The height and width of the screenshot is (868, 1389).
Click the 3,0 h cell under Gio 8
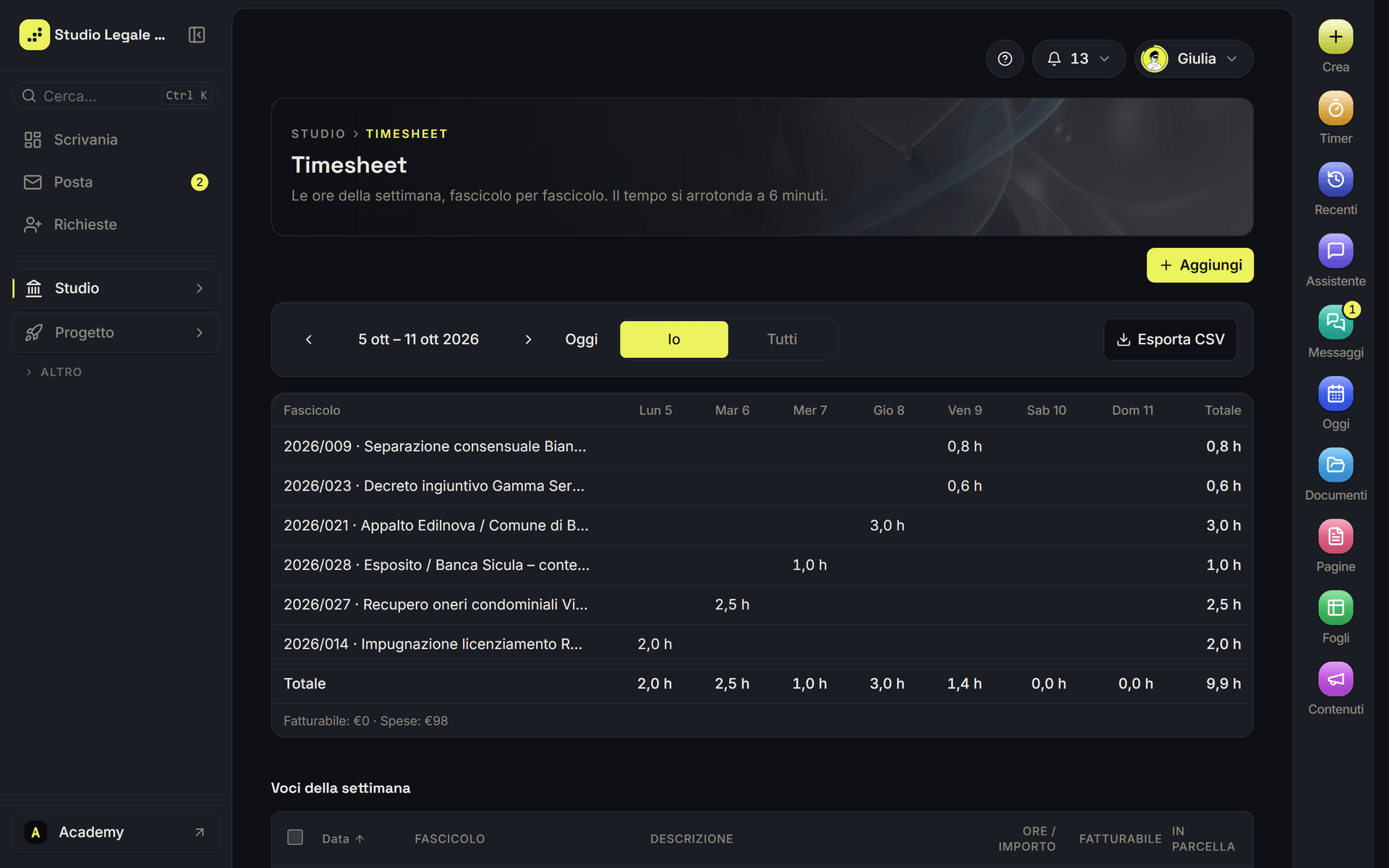887,526
